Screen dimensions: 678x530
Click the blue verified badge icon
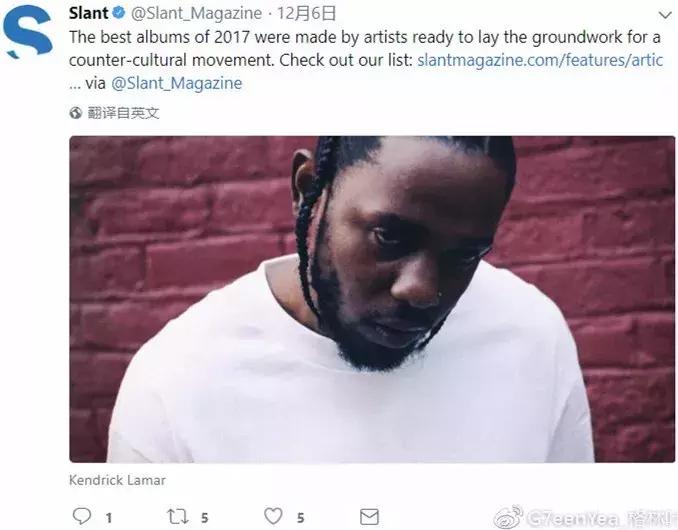[x=118, y=13]
